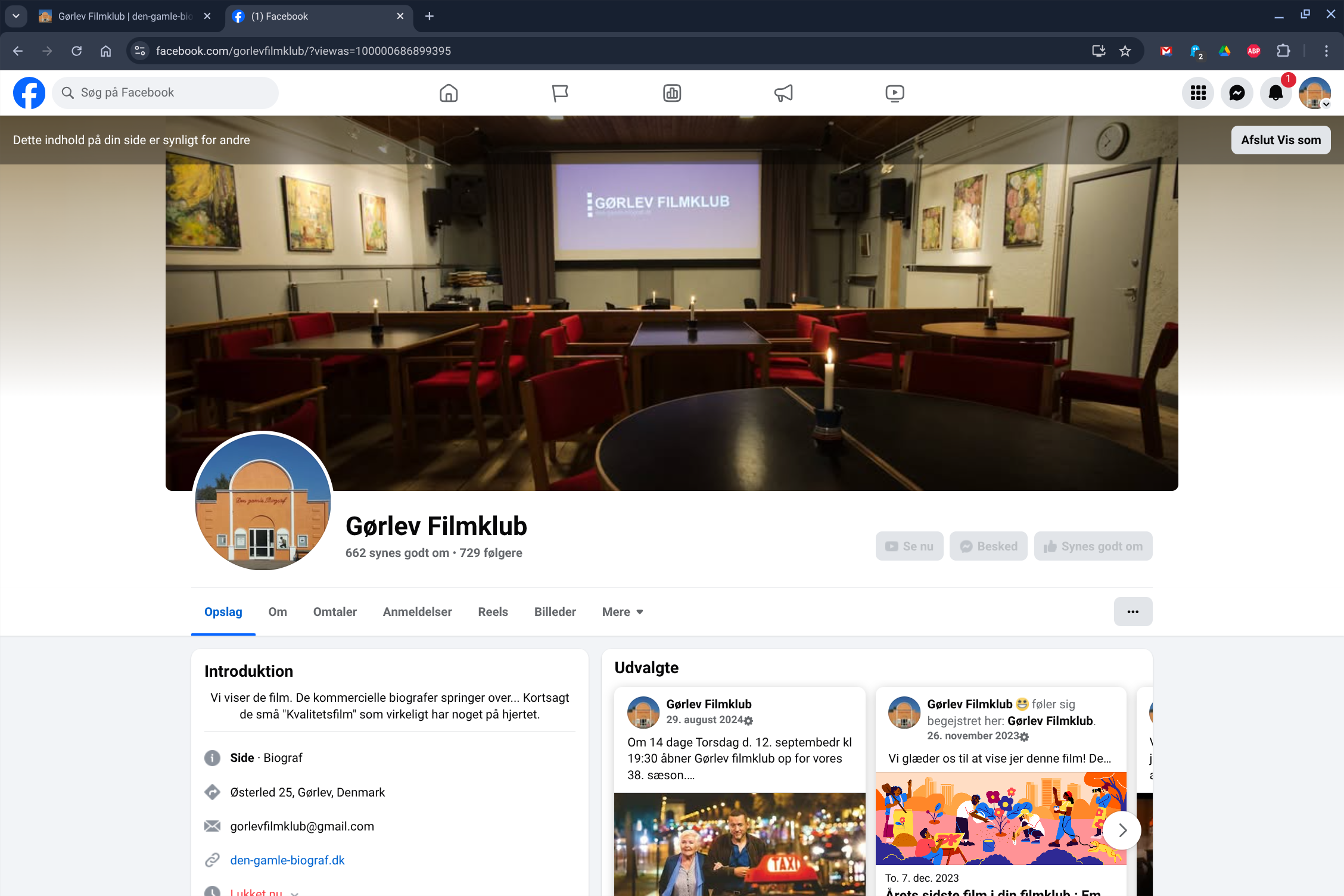Open the Facebook home feed icon
The image size is (1344, 896).
[449, 93]
